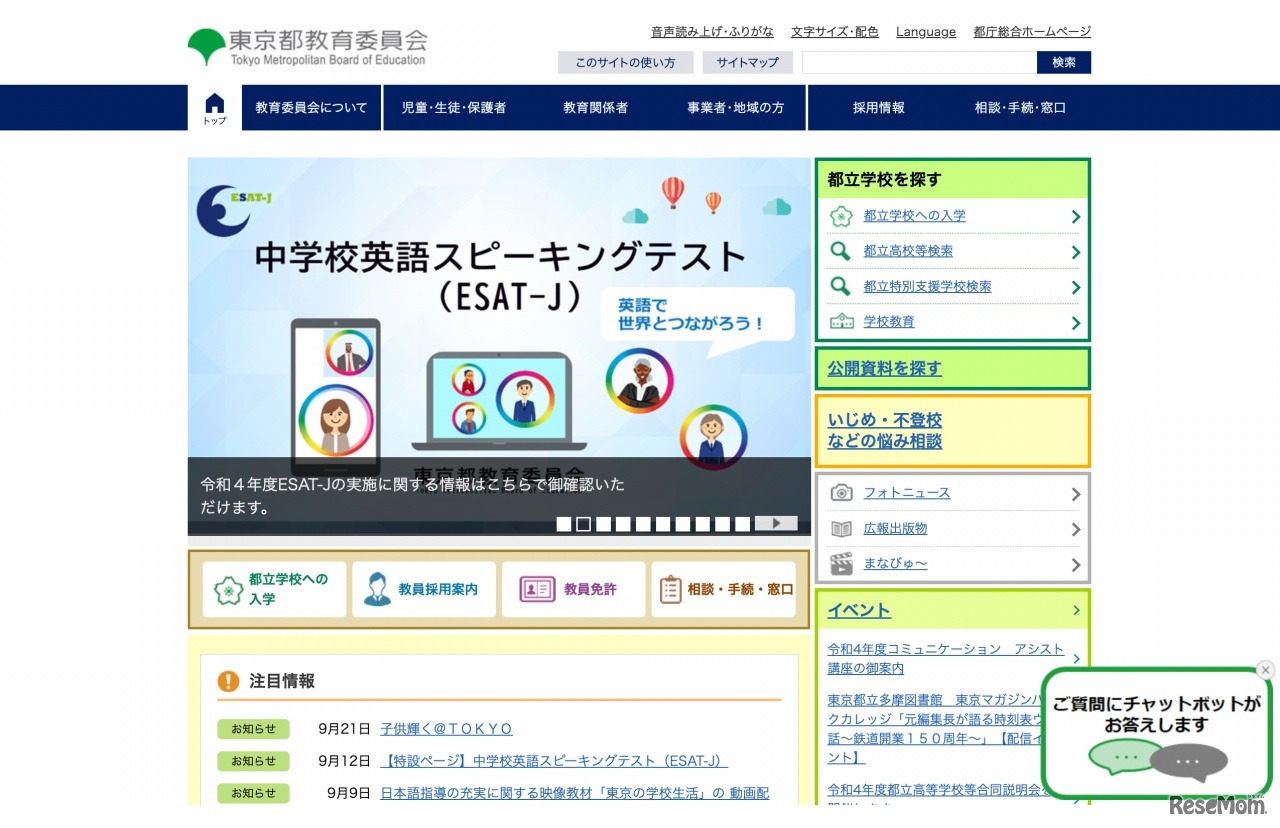Click magnifier icon beside 都立高校等検索
1280x828 pixels.
coord(842,251)
